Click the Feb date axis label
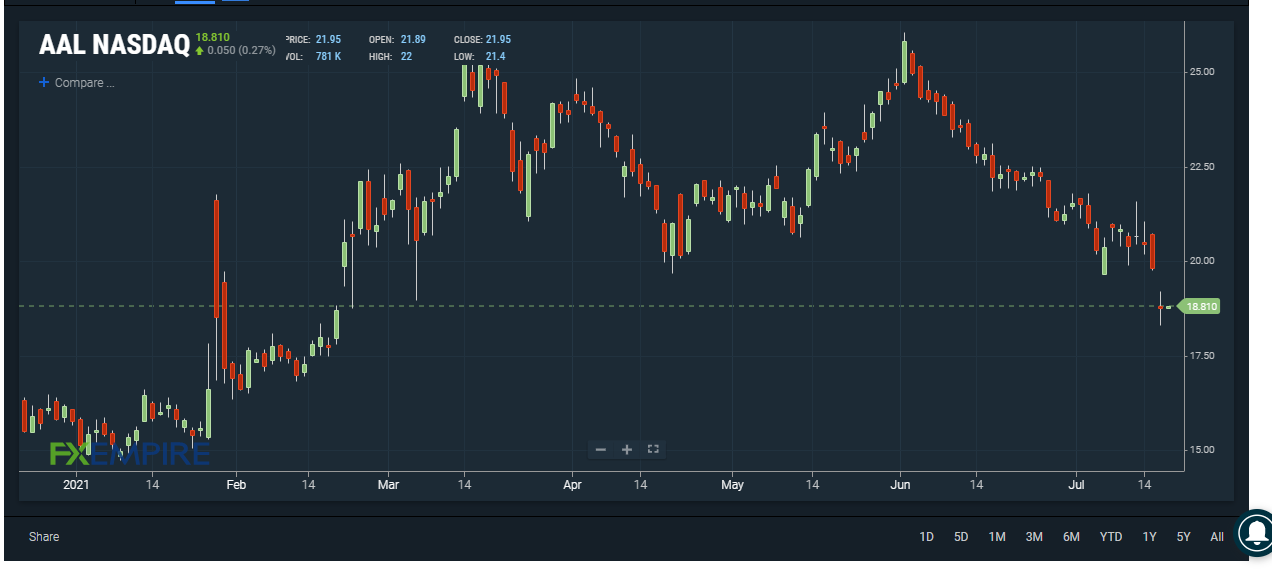Viewport: 1272px width, 574px height. 236,485
